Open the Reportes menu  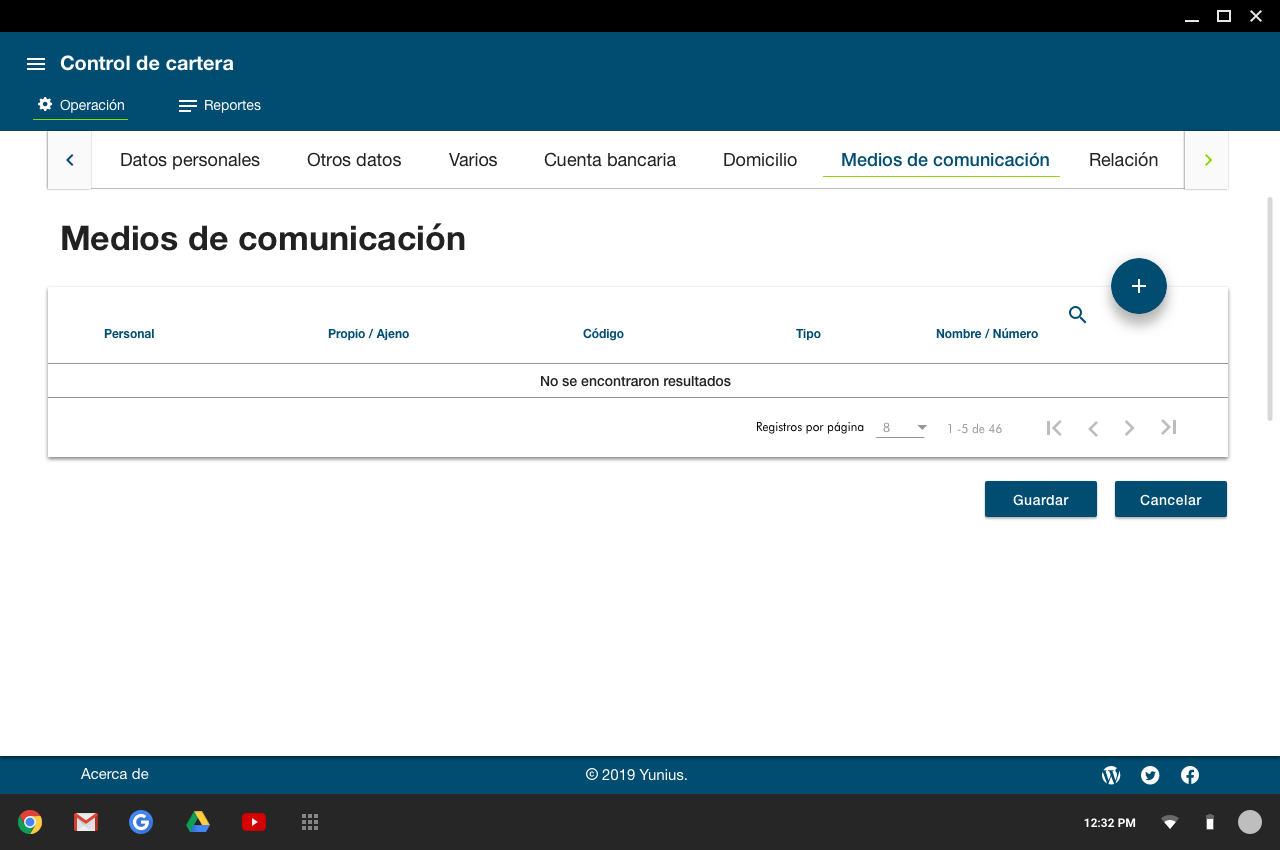[220, 106]
